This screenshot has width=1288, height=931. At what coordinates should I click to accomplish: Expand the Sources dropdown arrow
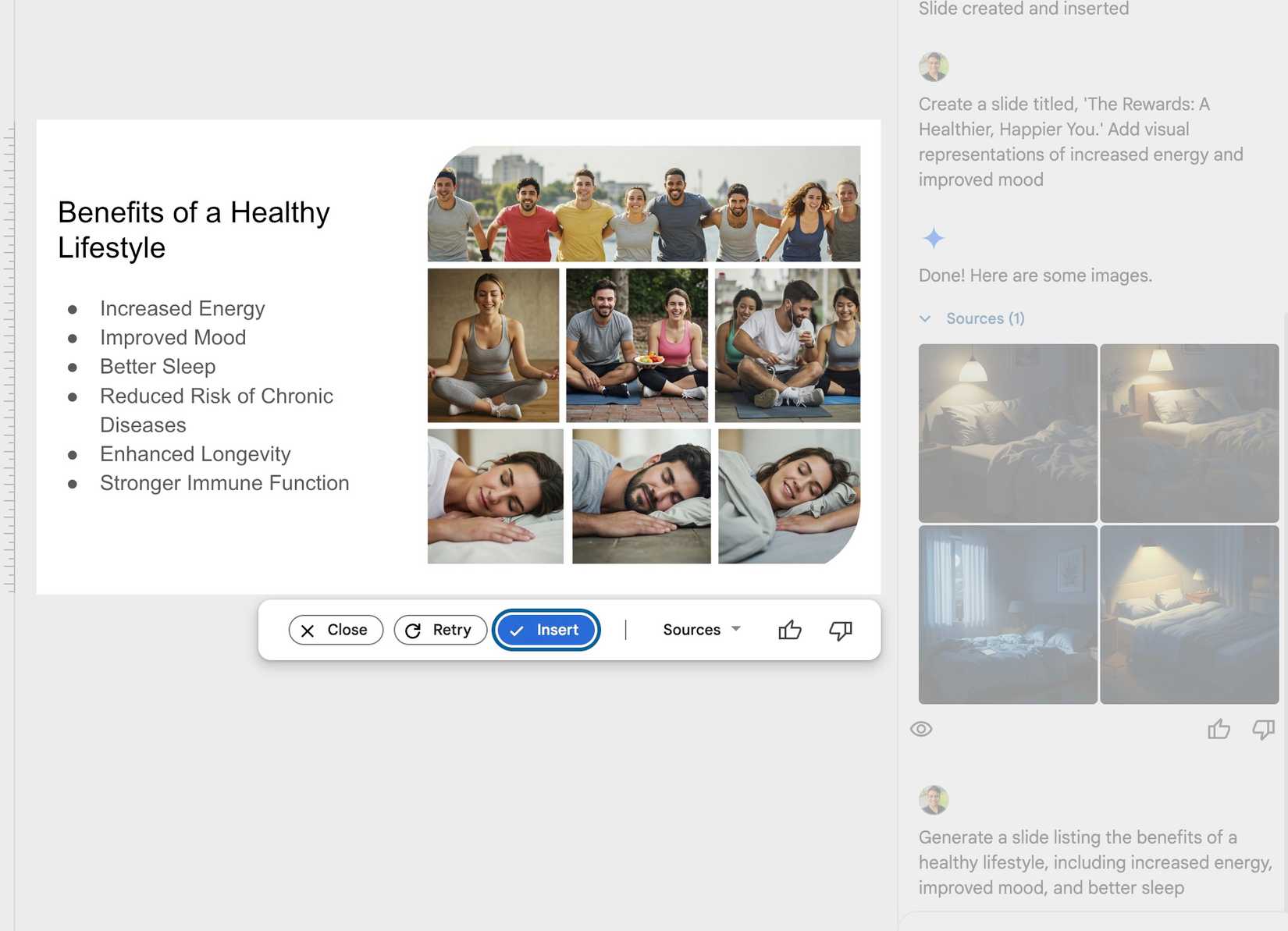(735, 629)
